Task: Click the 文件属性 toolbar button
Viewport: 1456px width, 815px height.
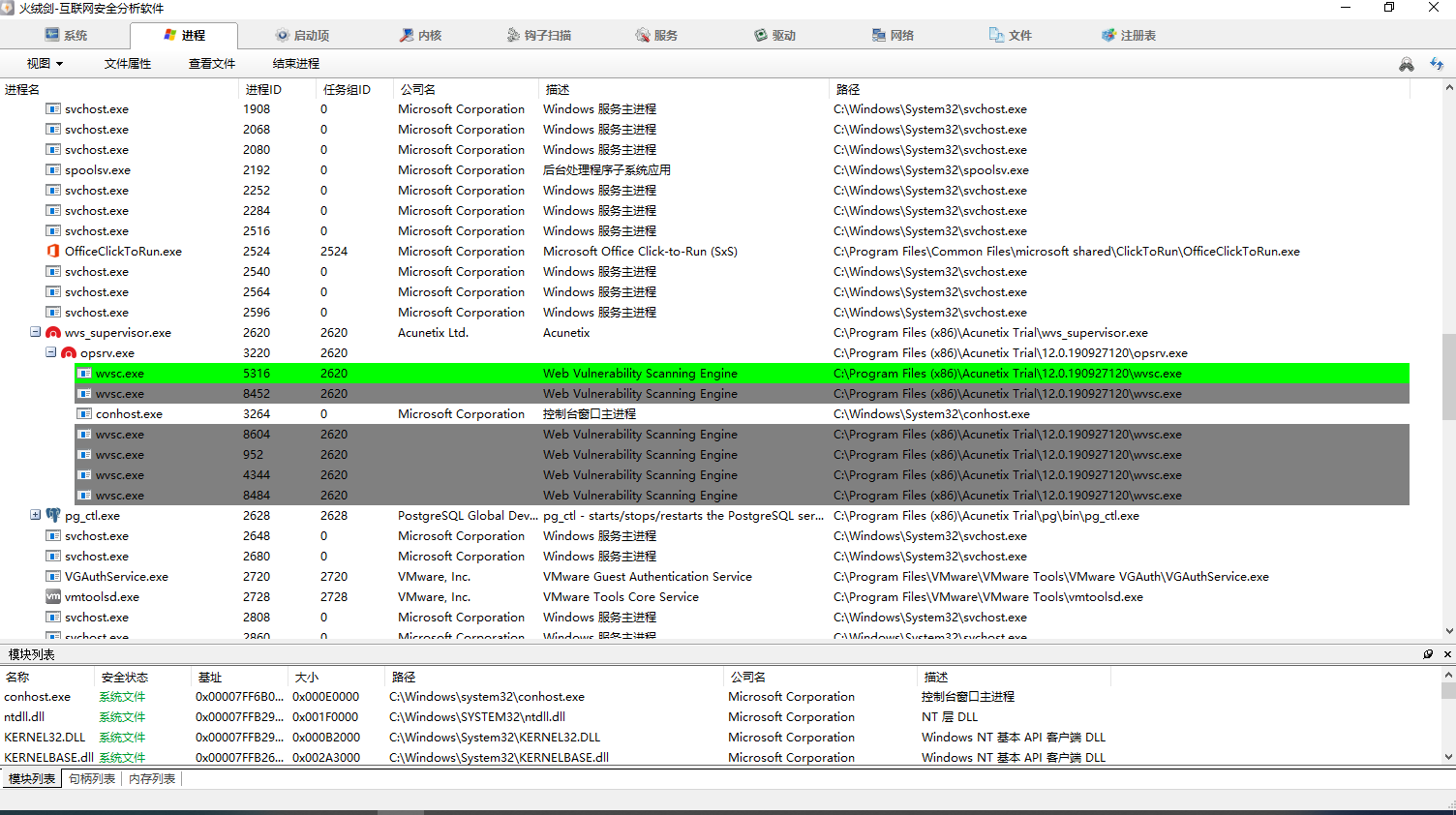Action: (128, 64)
